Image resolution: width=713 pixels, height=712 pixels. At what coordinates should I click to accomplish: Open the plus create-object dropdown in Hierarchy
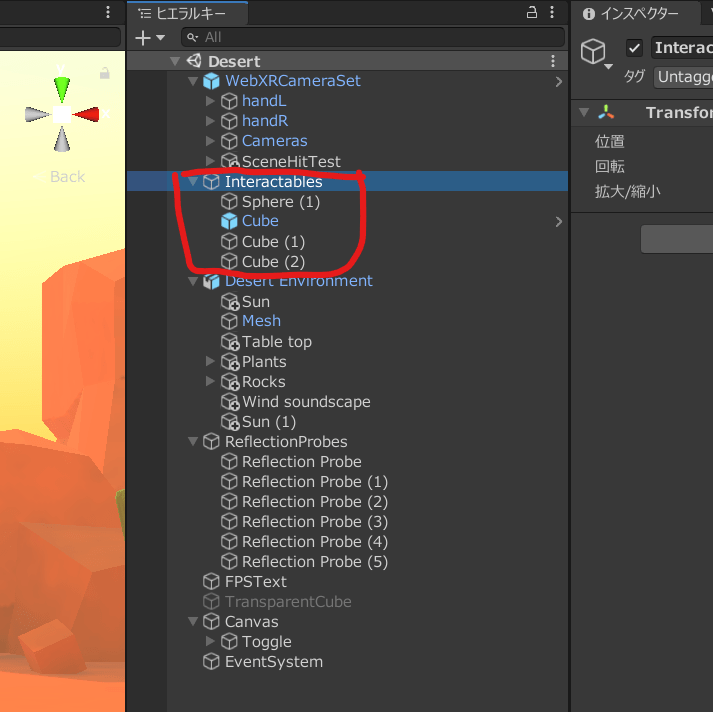pyautogui.click(x=150, y=37)
